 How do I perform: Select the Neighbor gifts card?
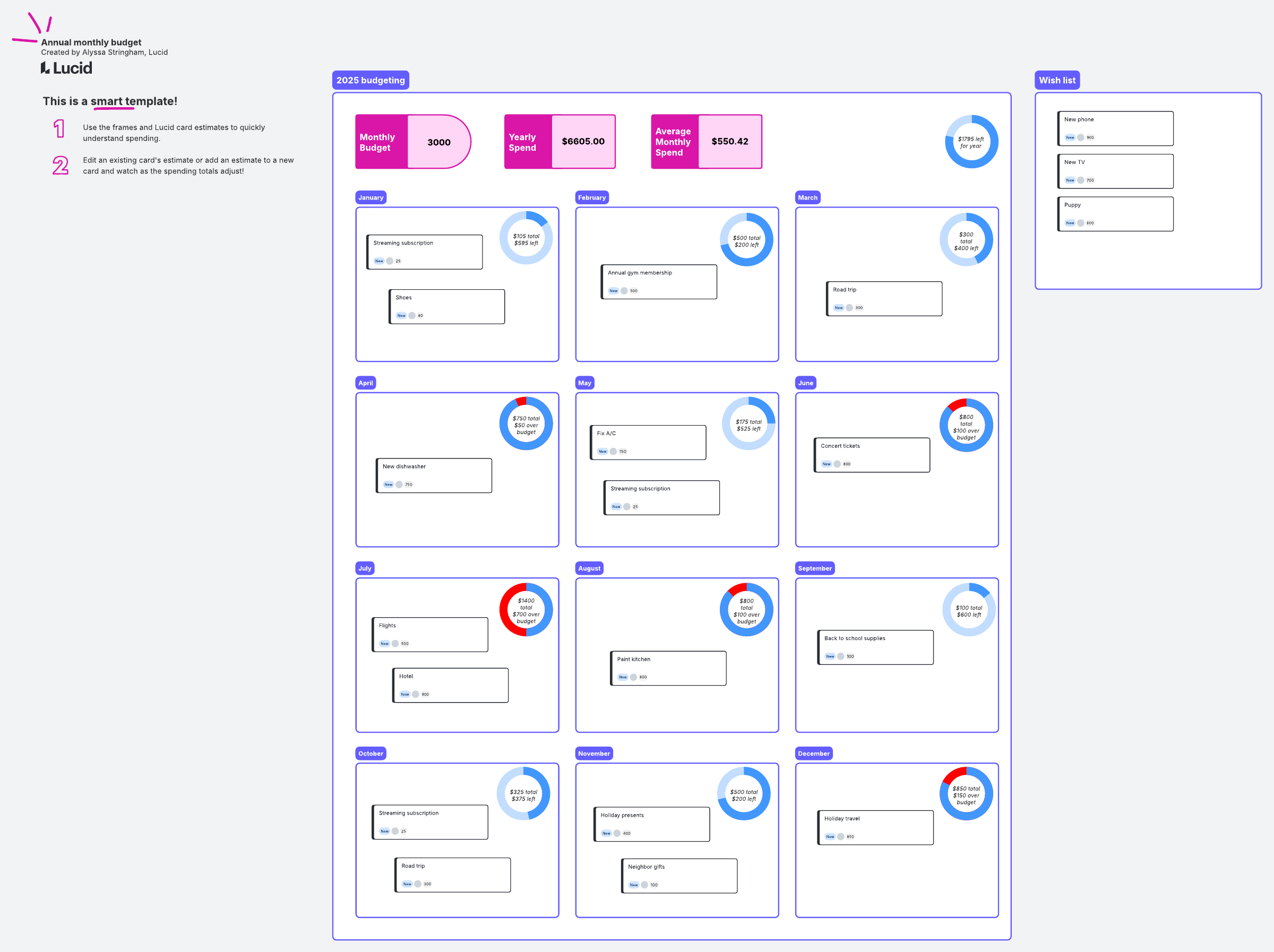pyautogui.click(x=679, y=876)
